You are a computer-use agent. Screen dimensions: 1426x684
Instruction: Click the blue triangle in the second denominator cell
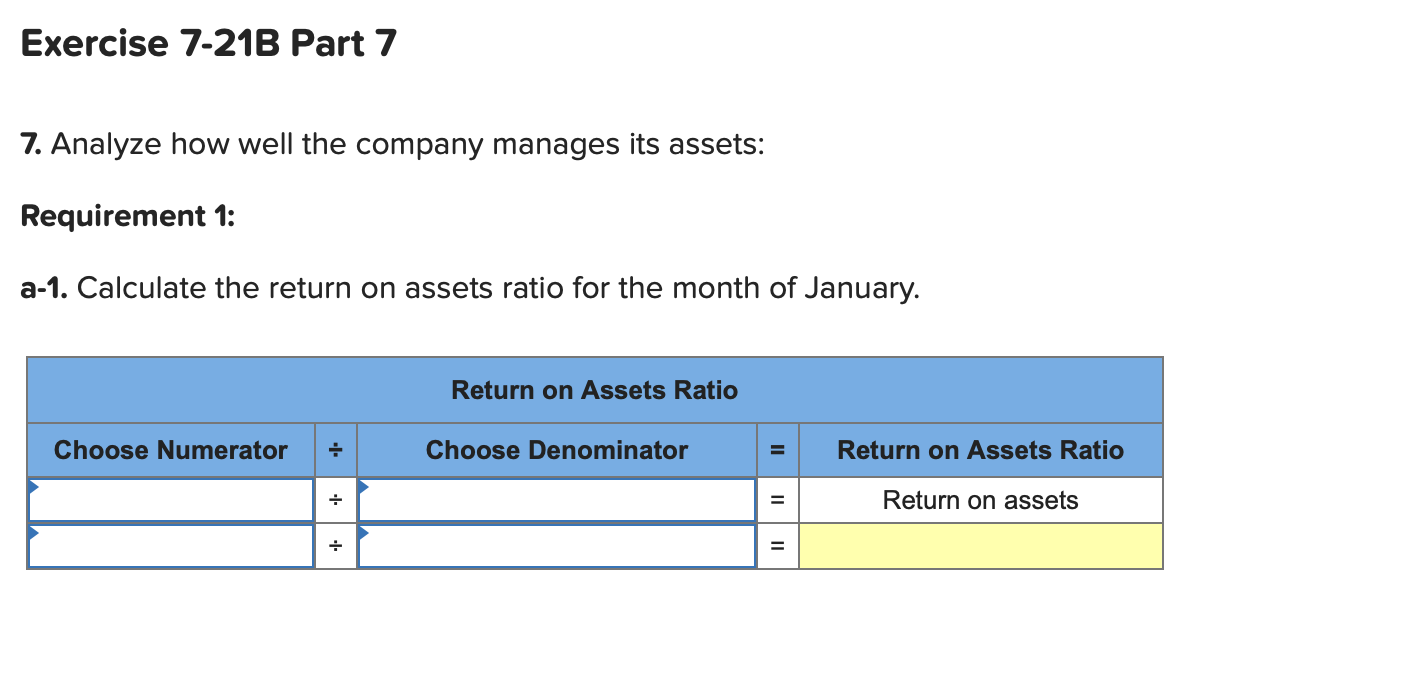364,532
